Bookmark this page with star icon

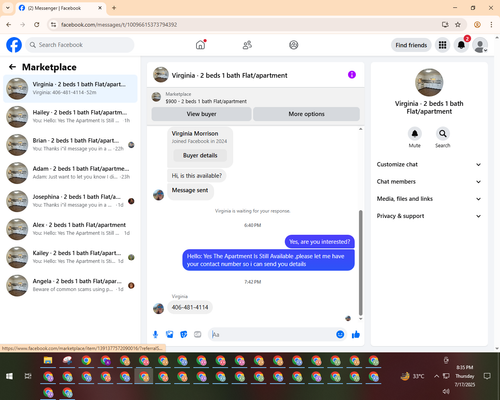[458, 24]
